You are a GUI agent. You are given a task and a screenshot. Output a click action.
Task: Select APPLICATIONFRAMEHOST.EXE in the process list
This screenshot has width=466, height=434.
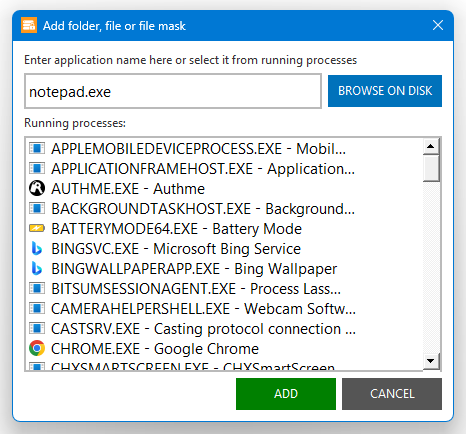224,168
